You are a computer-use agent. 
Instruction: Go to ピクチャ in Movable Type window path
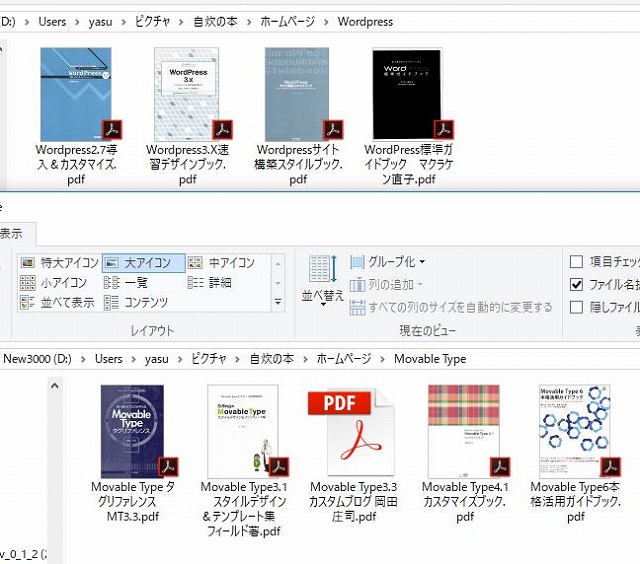click(209, 359)
